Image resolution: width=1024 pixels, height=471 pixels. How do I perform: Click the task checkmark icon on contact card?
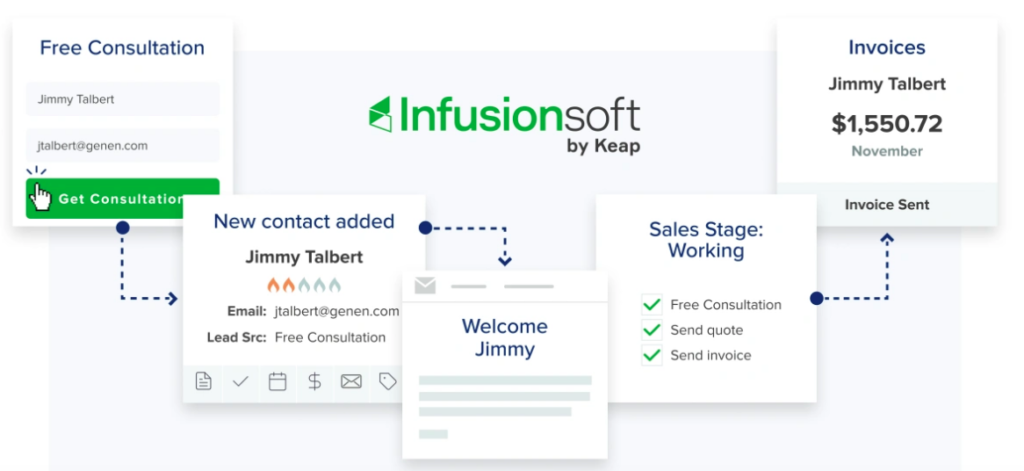[240, 381]
